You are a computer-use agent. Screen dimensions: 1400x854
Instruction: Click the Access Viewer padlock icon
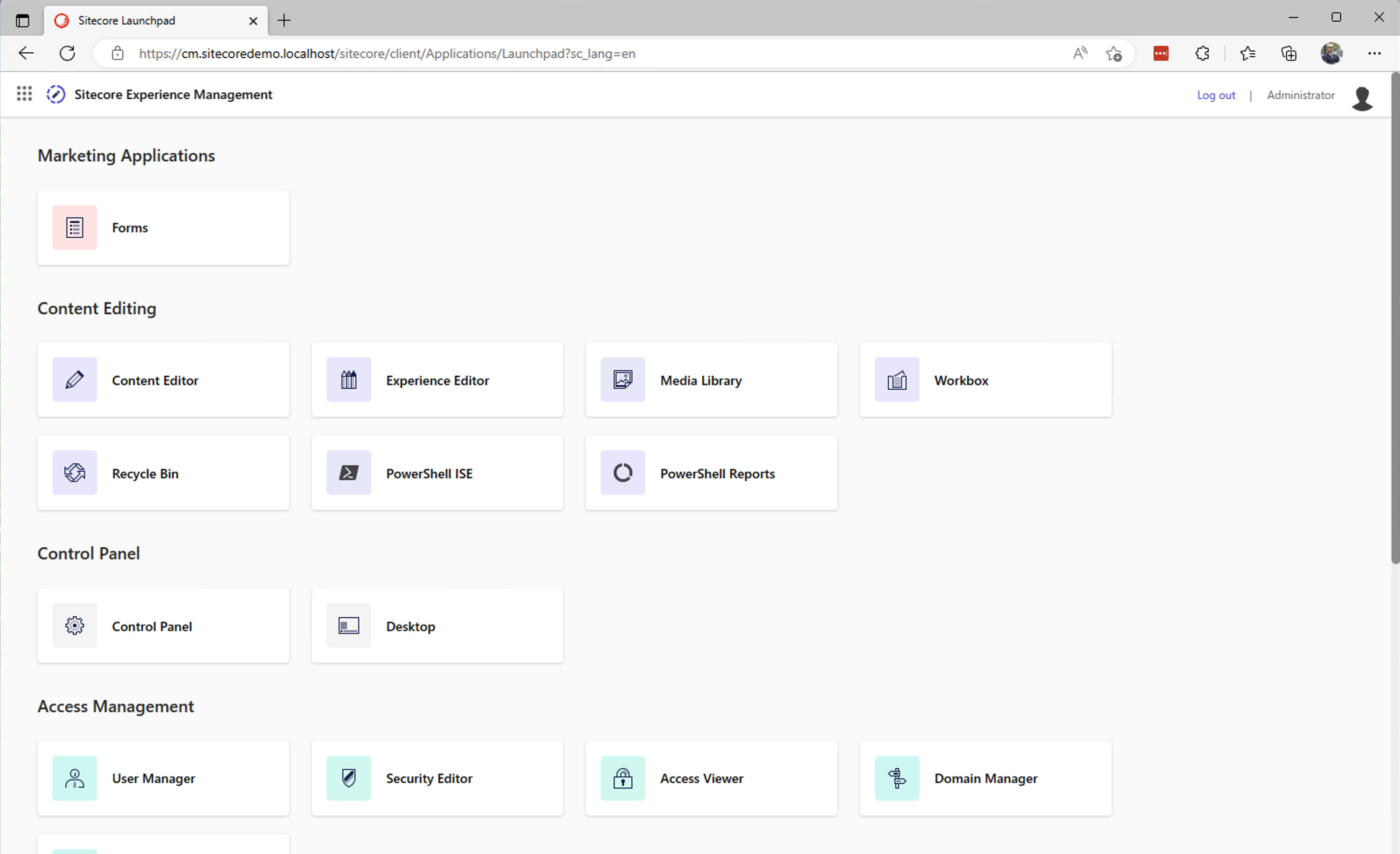(623, 778)
